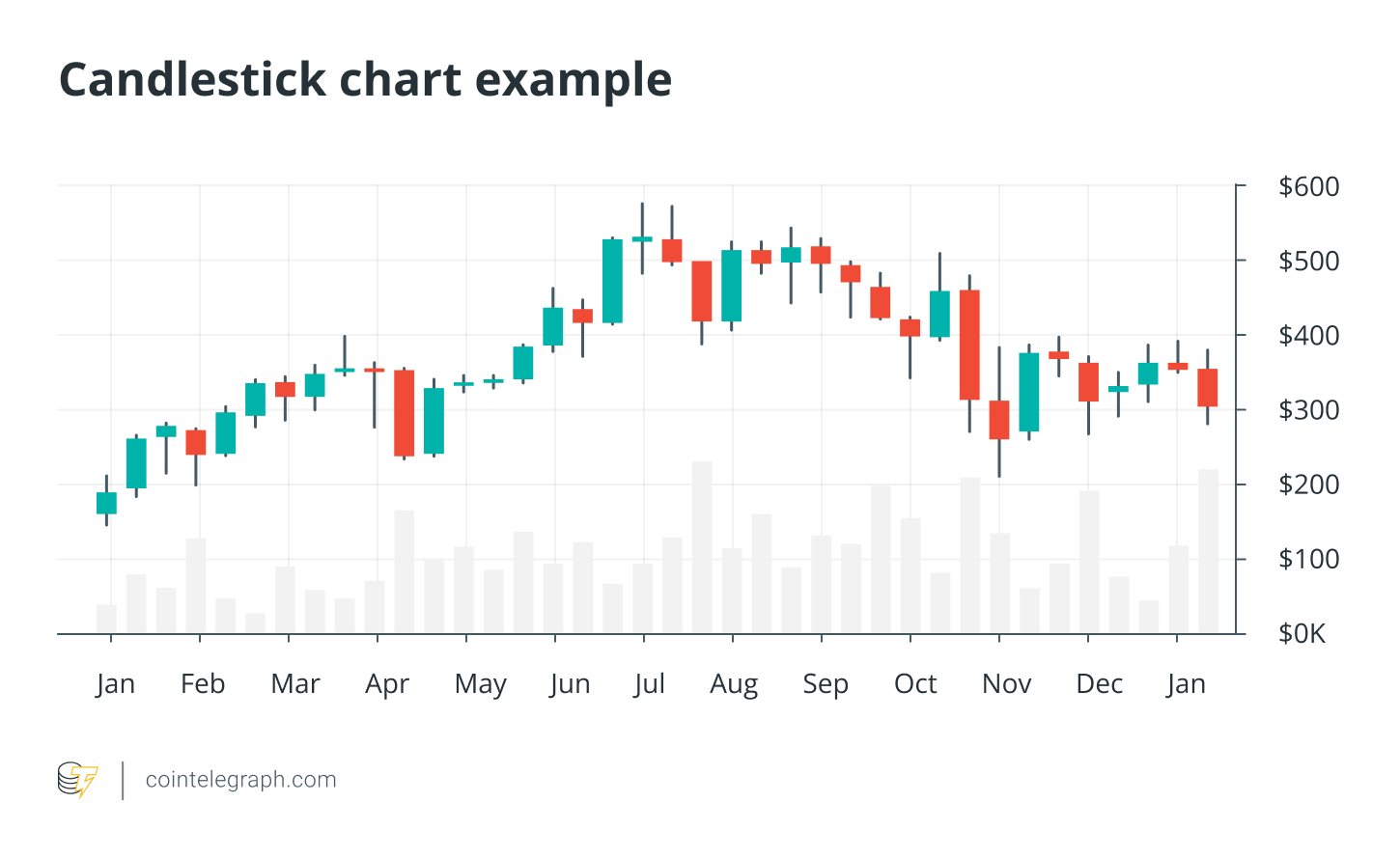1400x858 pixels.
Task: Select the first green candle on the left
Action: coord(106,503)
